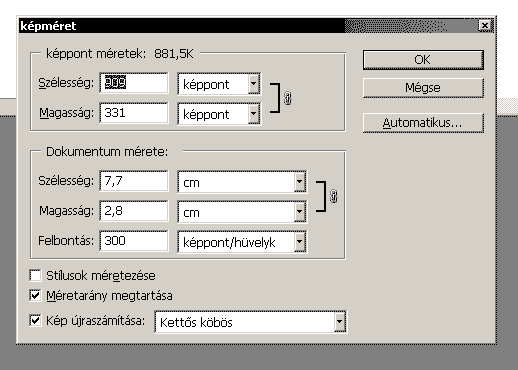This screenshot has width=518, height=370.
Task: Click the 'Felbontás:' label
Action: tap(66, 241)
